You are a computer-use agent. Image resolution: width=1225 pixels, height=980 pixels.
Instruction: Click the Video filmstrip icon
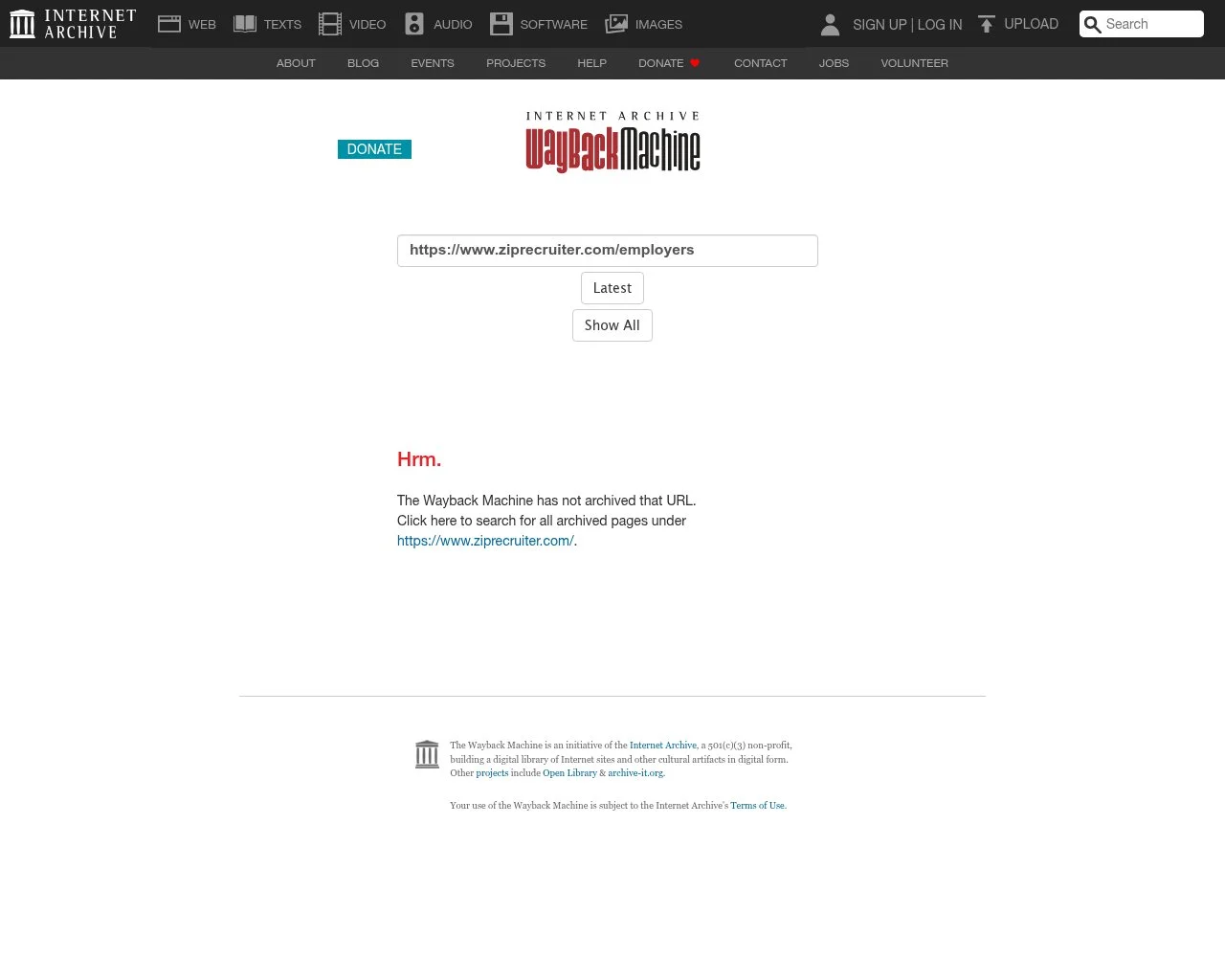(330, 24)
